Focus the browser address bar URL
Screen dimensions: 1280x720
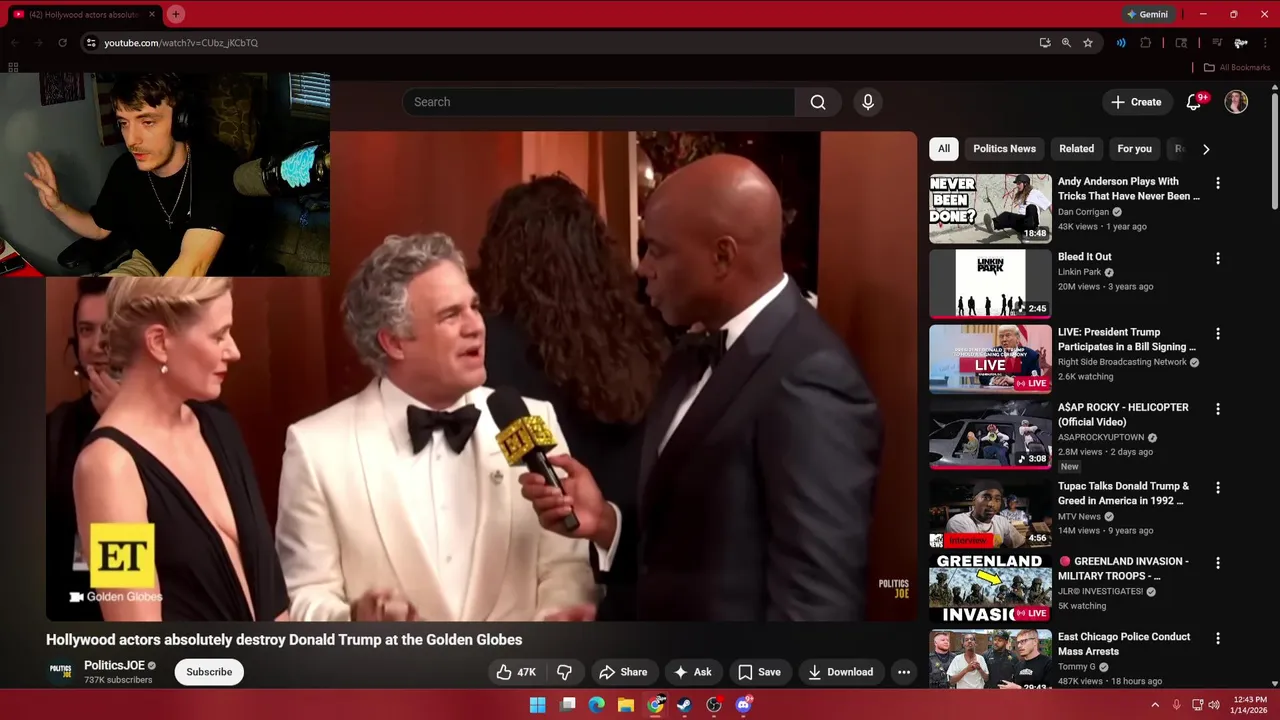click(x=181, y=43)
